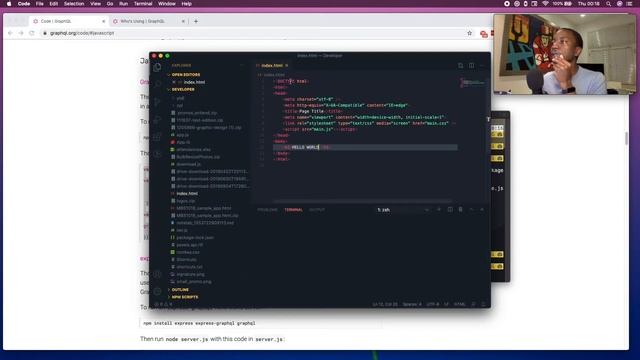Viewport: 640px width, 360px height.
Task: Switch to the OUTPUT panel tab
Action: 317,210
